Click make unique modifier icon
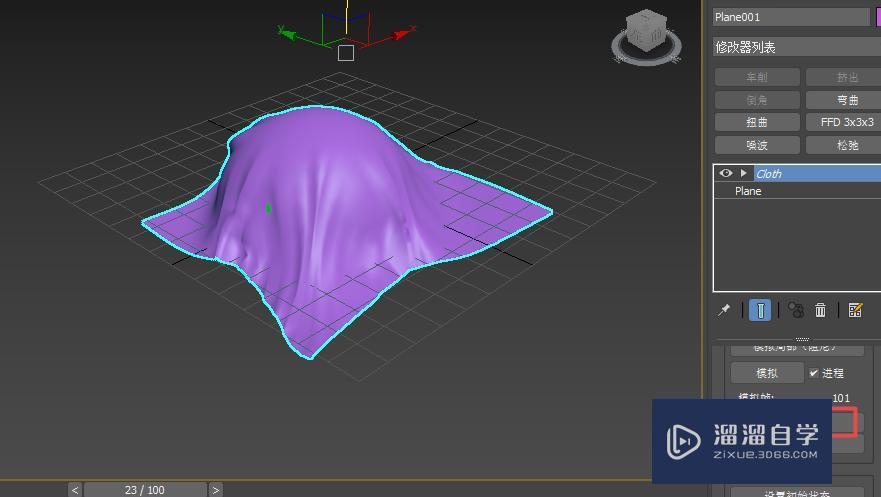This screenshot has height=497, width=881. [795, 310]
